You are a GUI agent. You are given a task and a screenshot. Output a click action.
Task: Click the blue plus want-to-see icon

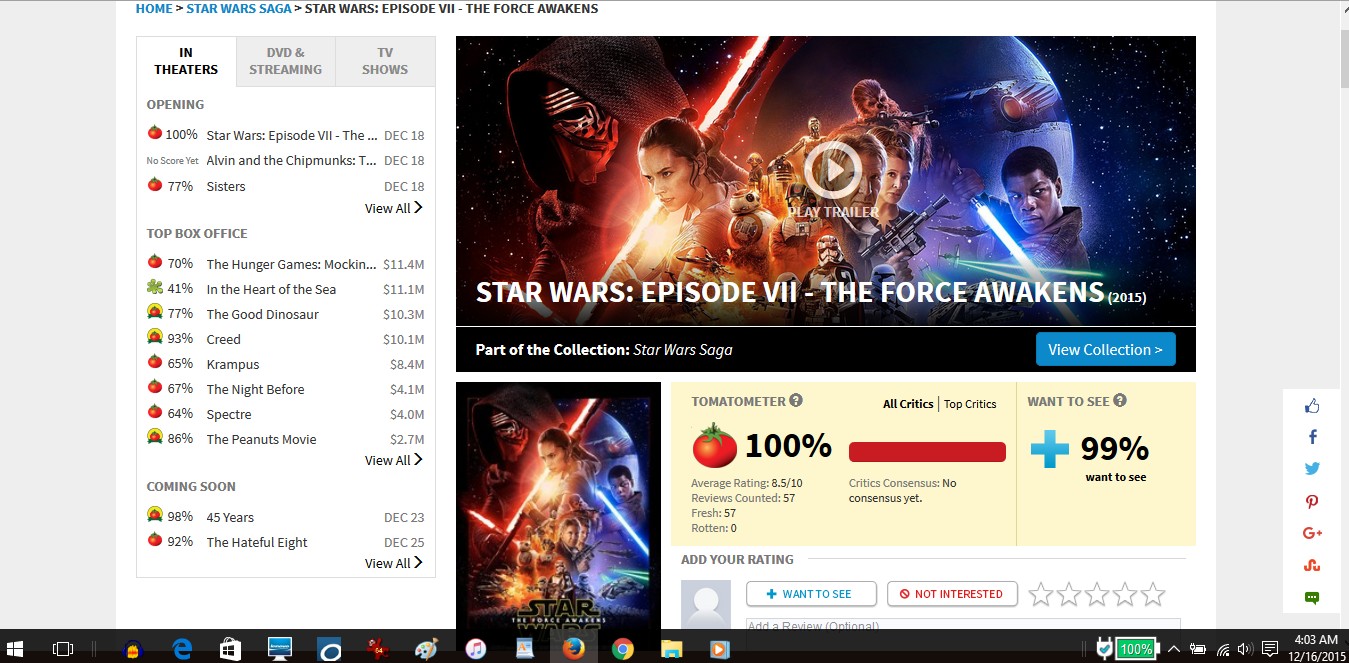[x=1050, y=449]
